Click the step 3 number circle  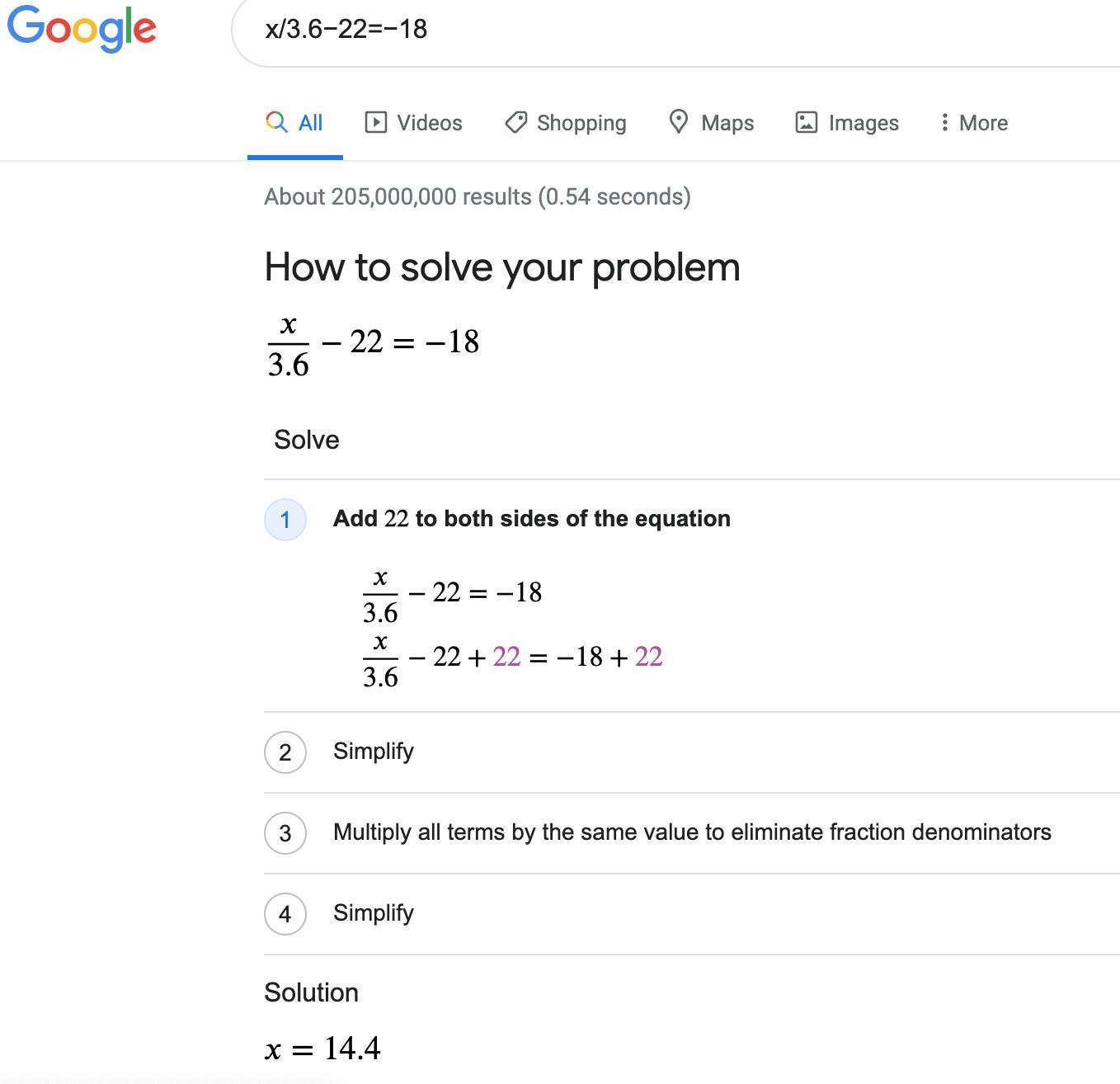tap(285, 833)
